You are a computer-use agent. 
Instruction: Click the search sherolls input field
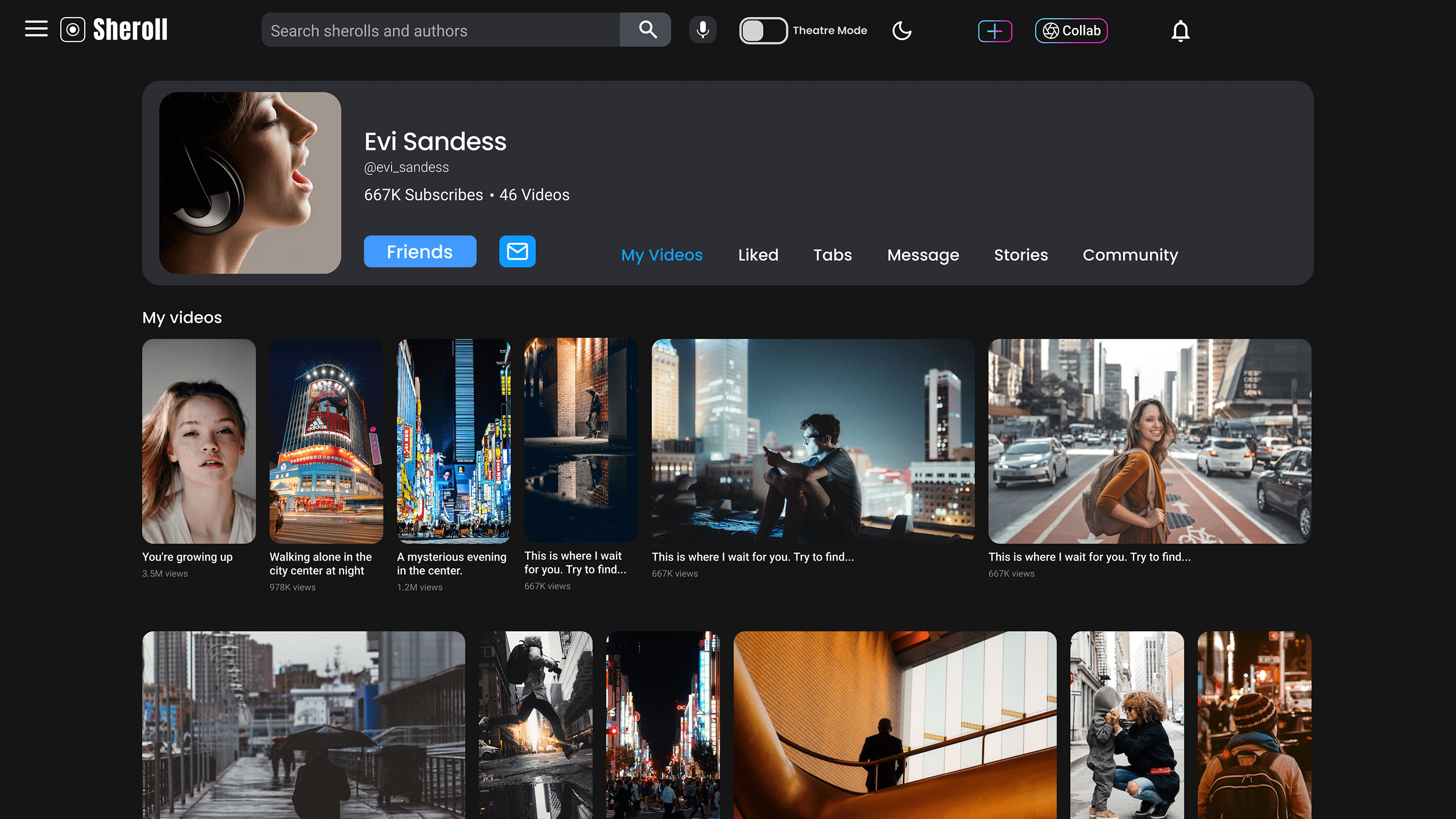pos(441,31)
